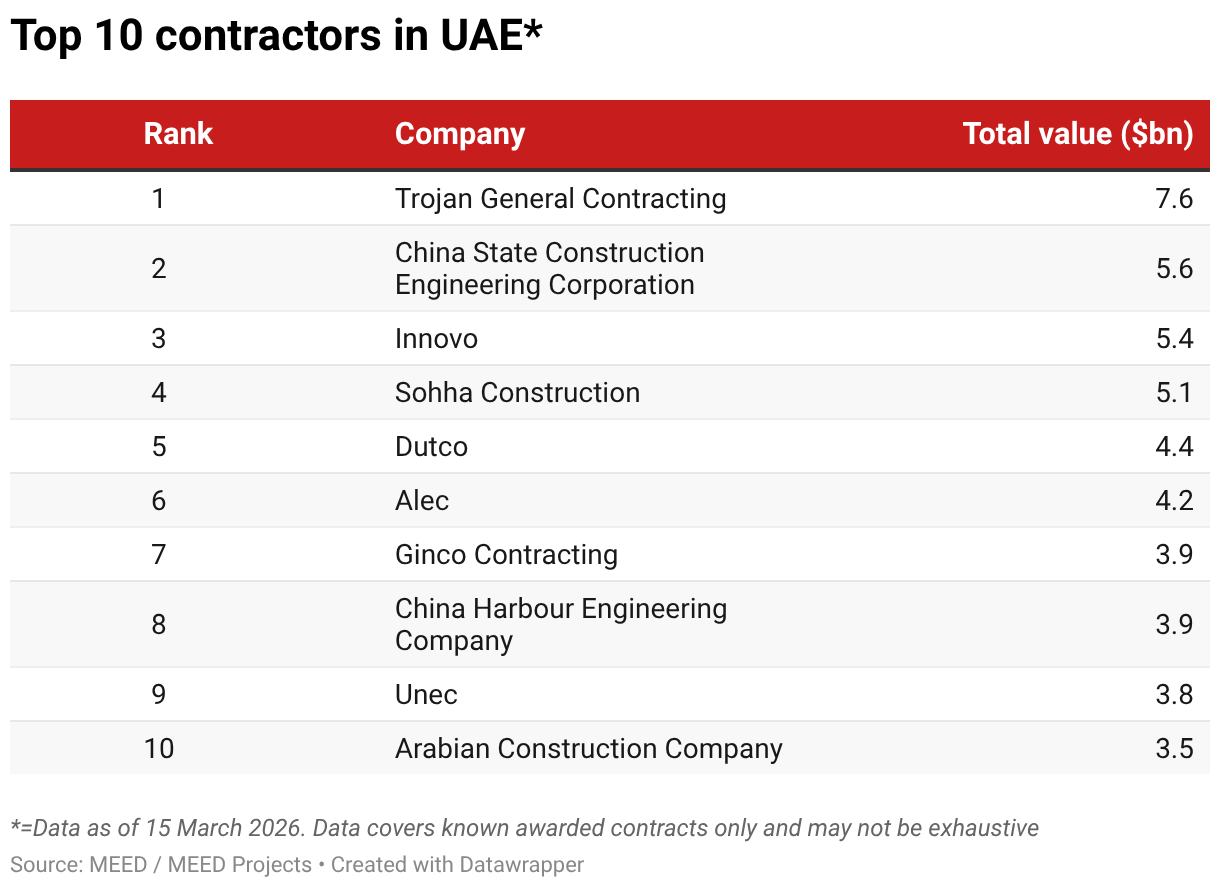Screen dimensions: 1220x888
Task: Click the Total value ($bn) header
Action: pos(1077,134)
